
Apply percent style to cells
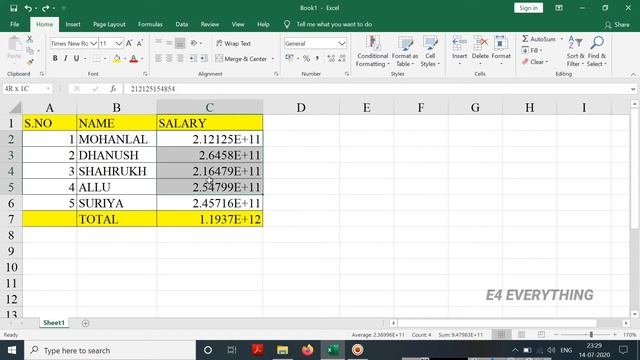pos(307,59)
